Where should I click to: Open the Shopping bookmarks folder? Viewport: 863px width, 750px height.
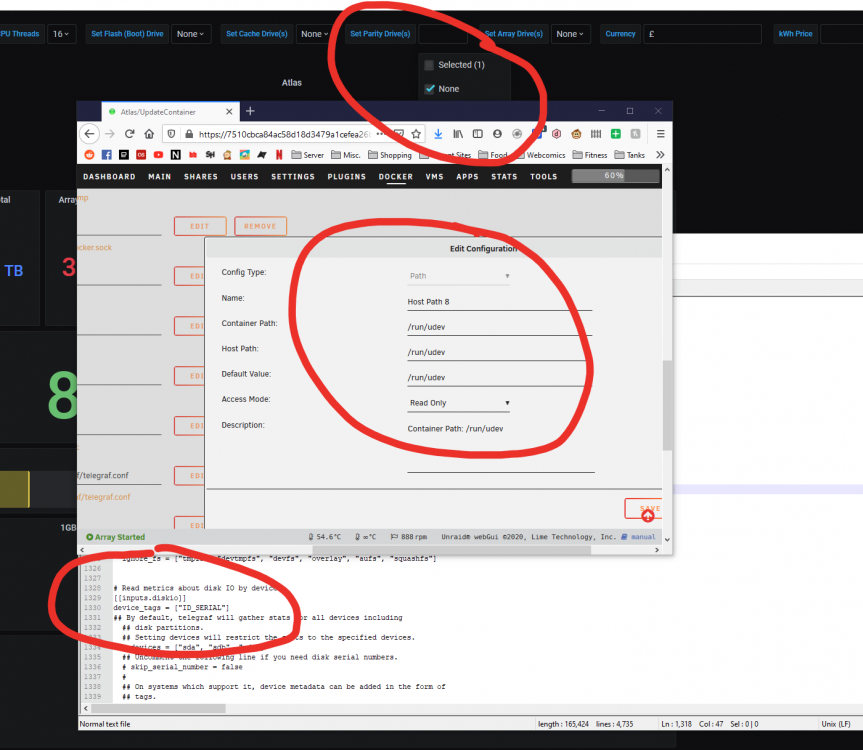[390, 155]
